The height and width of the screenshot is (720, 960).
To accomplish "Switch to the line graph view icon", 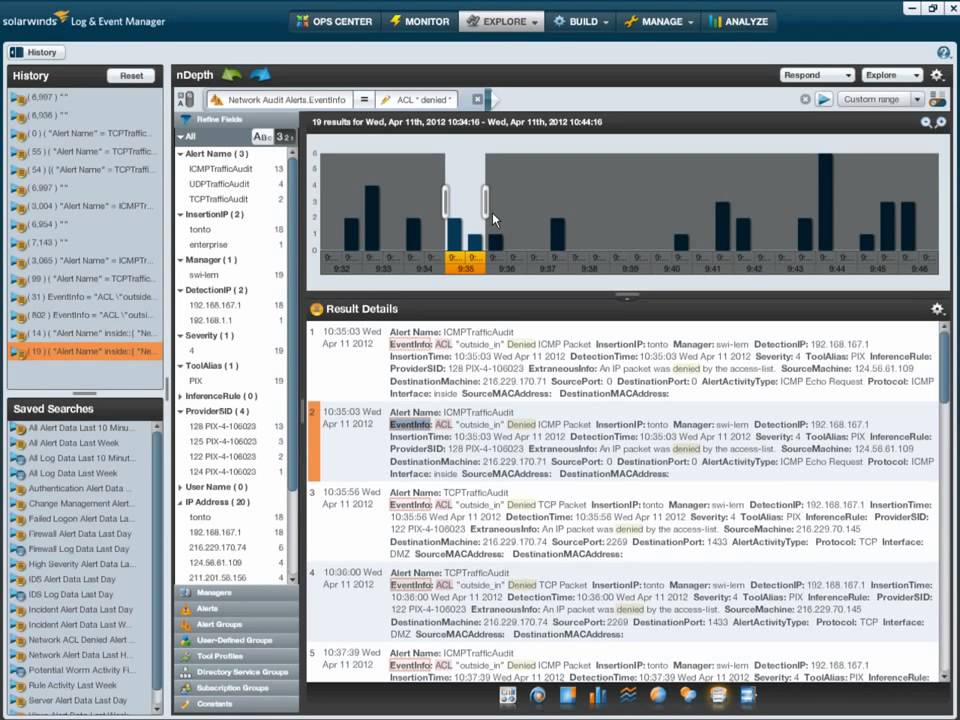I will (628, 696).
